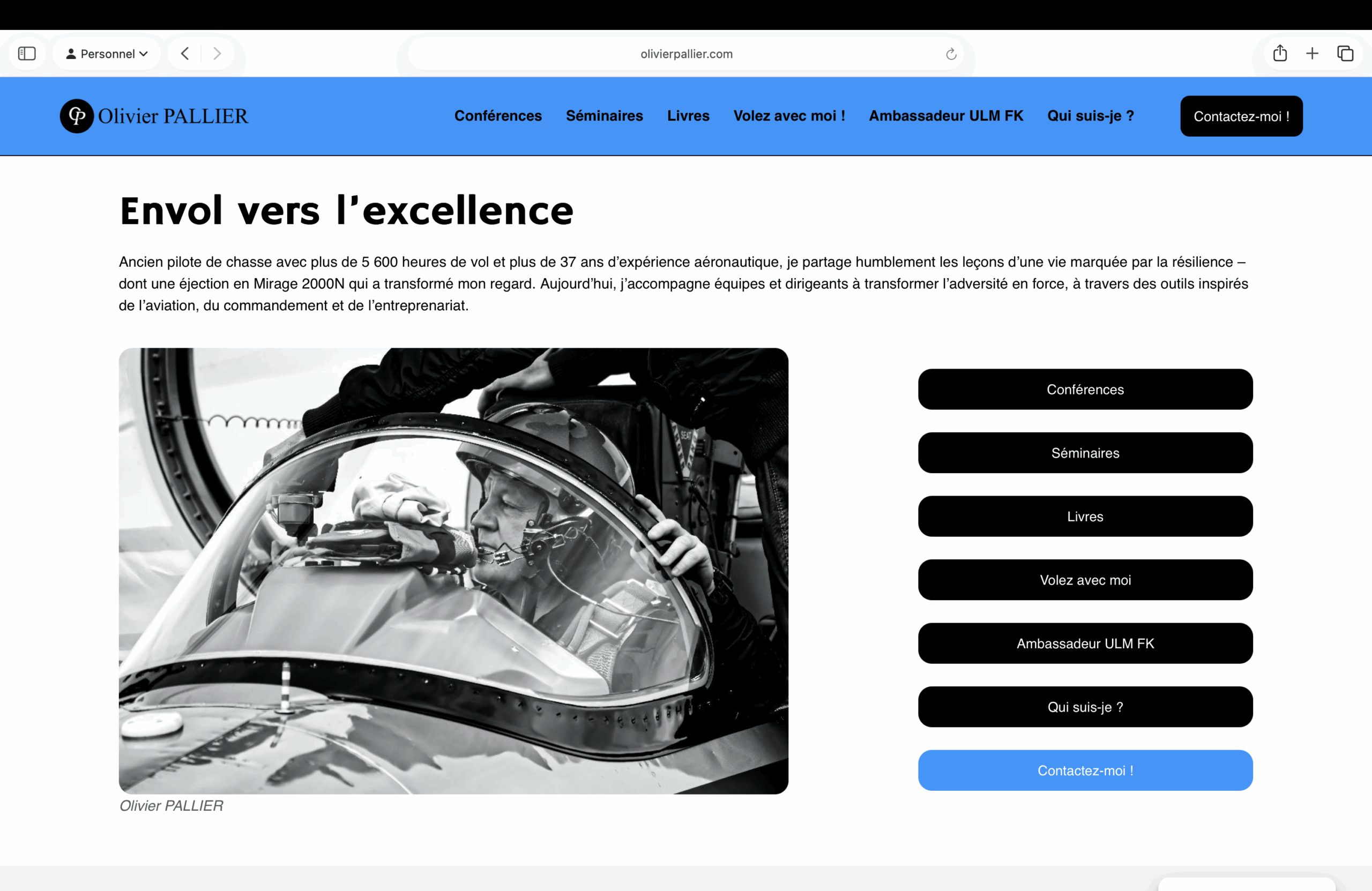This screenshot has width=1372, height=891.
Task: Click the olivierpallier.com address bar
Action: coord(686,54)
